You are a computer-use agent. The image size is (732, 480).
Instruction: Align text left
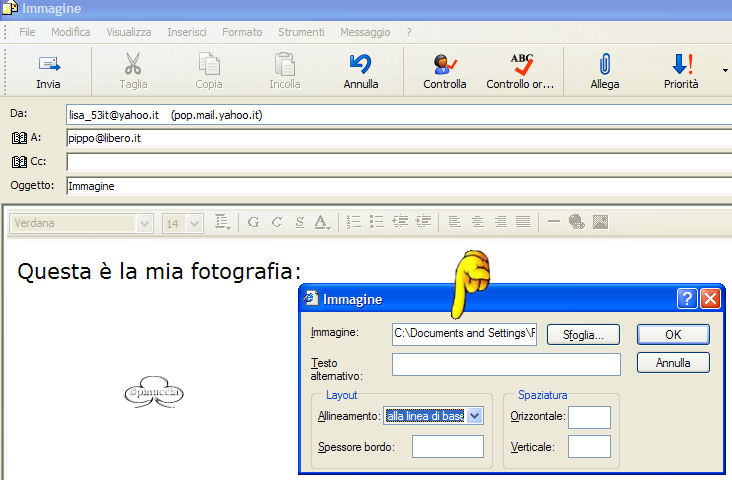pos(454,222)
